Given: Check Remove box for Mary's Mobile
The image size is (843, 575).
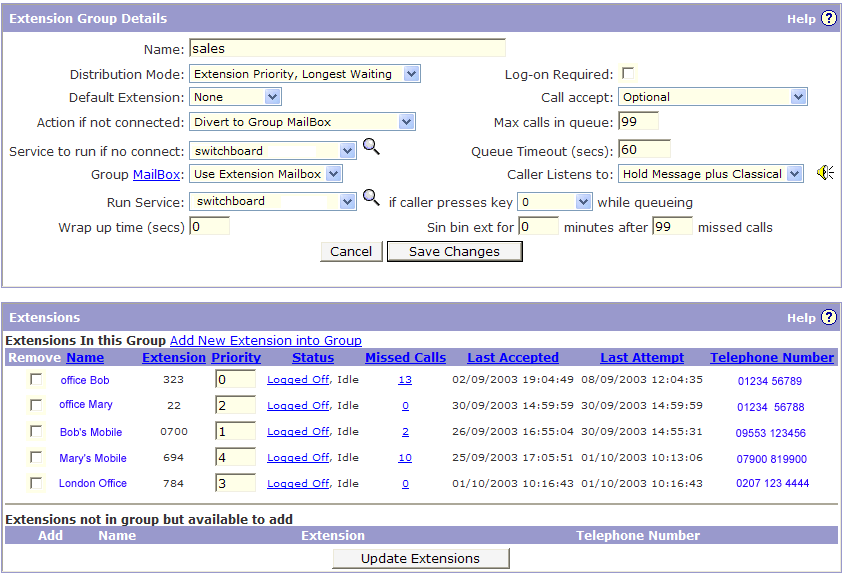Looking at the screenshot, I should point(36,457).
